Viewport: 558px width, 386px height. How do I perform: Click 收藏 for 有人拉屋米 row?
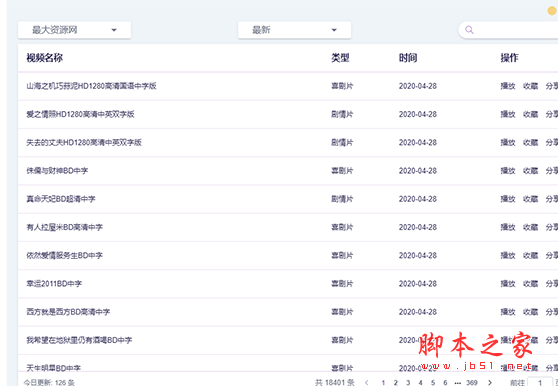531,227
